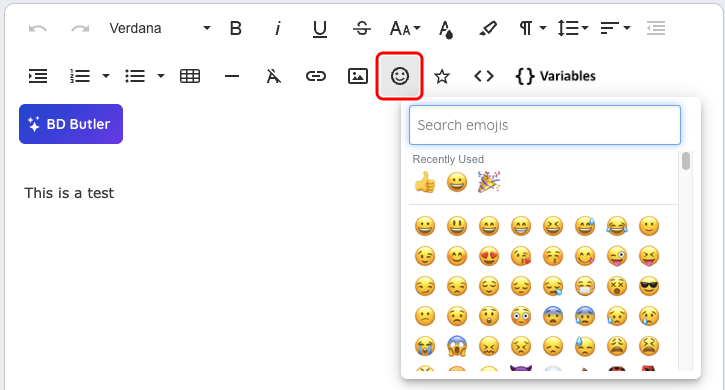Insert the screaming in fear emoji

click(x=457, y=346)
